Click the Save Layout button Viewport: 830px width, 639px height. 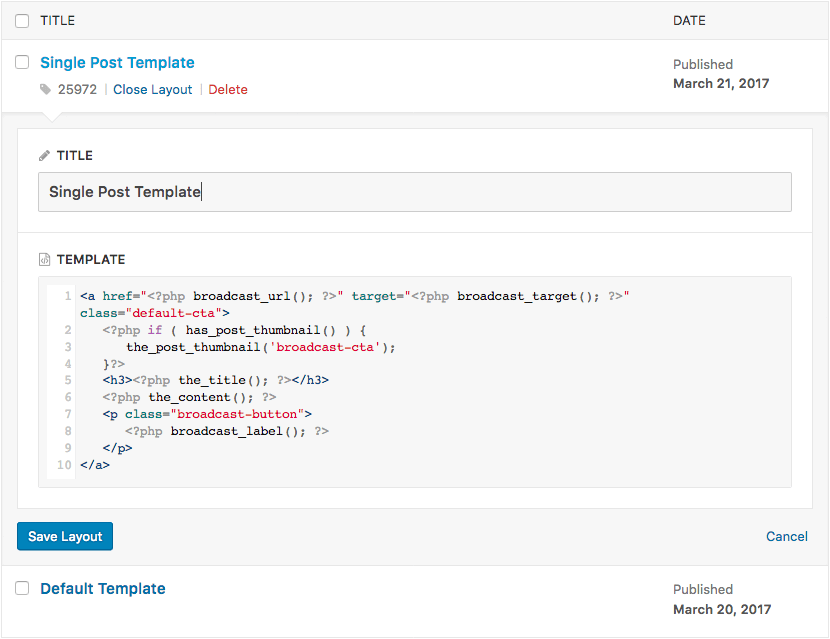65,536
